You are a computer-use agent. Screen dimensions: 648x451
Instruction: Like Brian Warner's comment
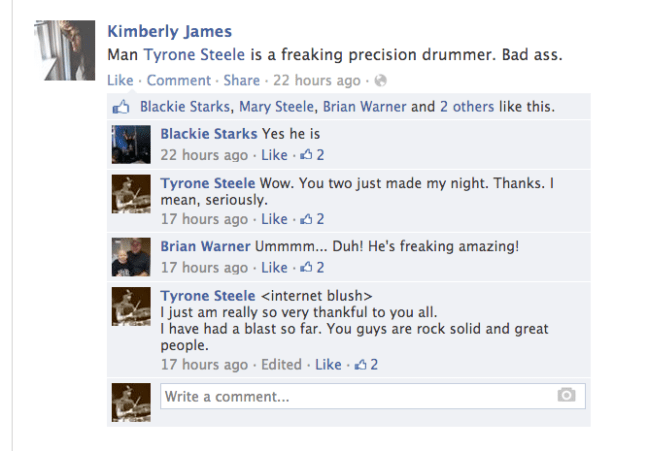pyautogui.click(x=274, y=267)
